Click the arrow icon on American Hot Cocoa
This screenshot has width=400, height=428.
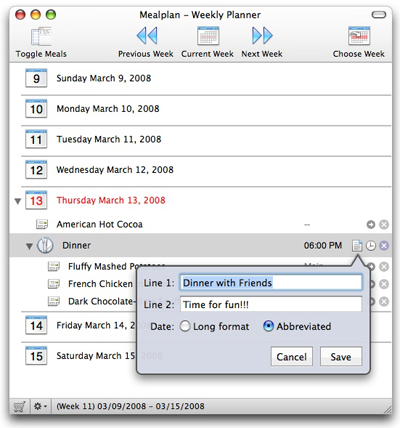click(x=371, y=225)
